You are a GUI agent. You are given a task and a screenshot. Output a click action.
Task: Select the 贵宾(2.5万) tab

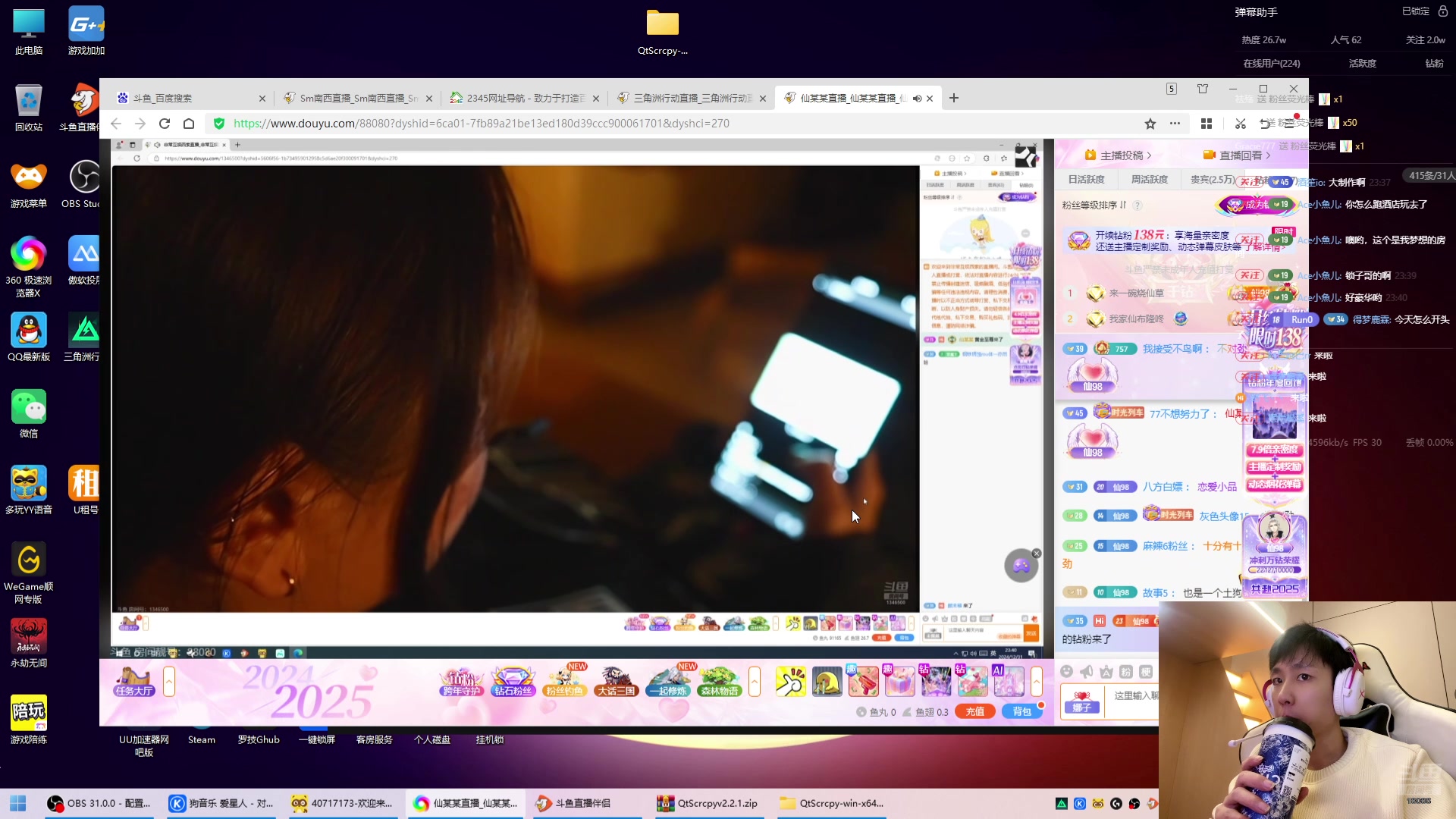pos(1213,180)
